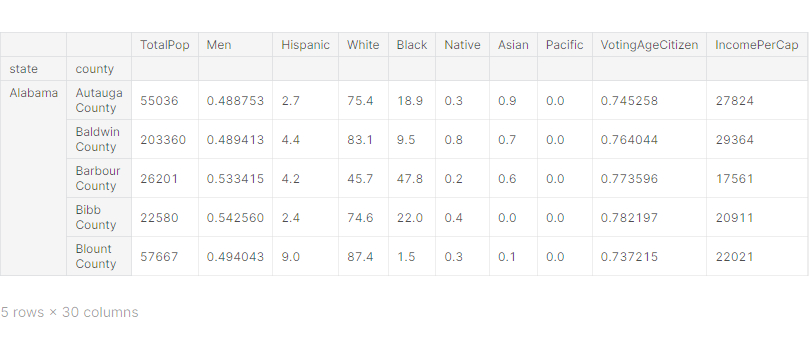Click the IncomePerCap column header
810x364 pixels.
pyautogui.click(x=757, y=45)
